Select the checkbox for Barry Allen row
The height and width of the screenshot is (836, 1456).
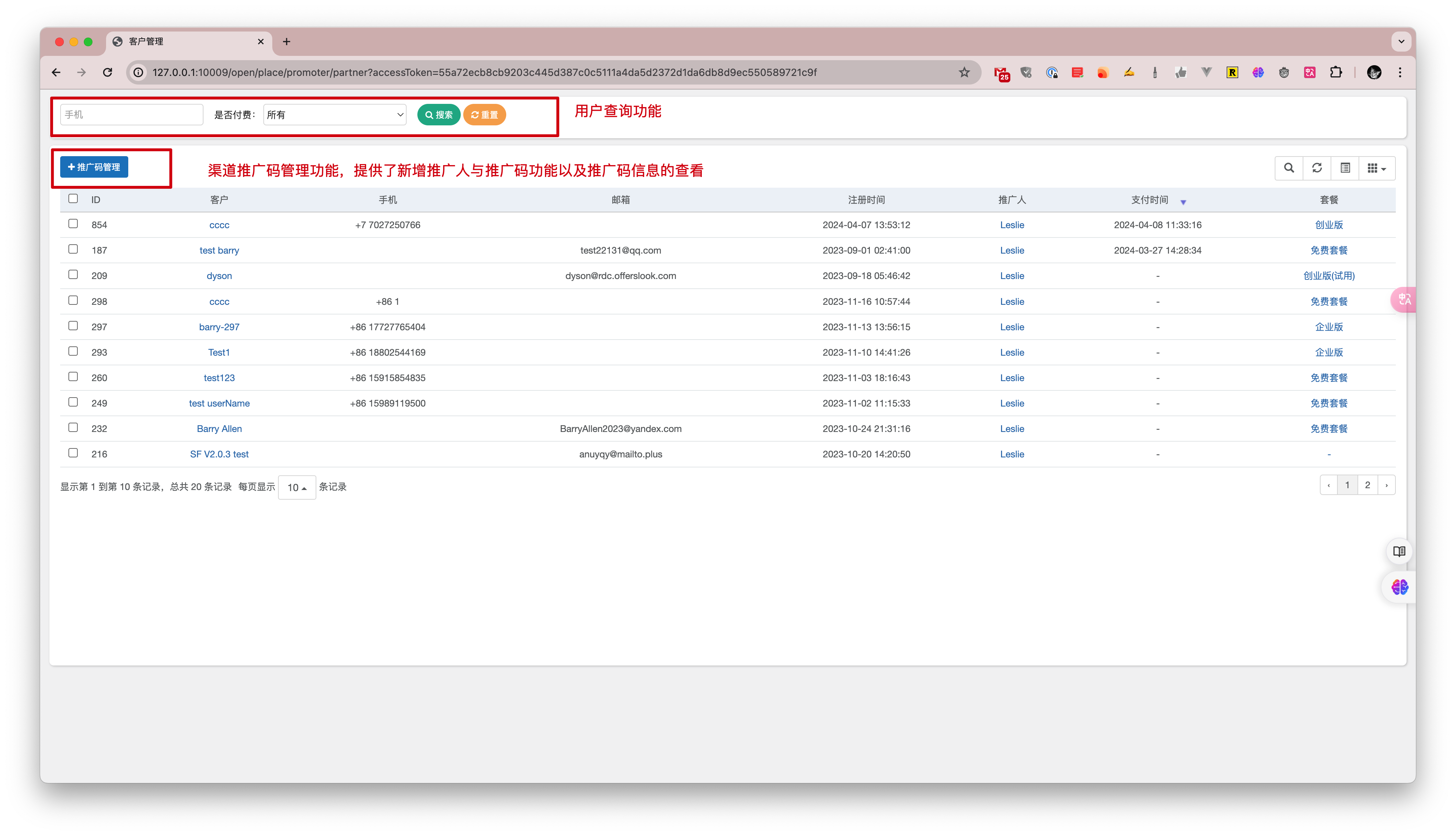(x=73, y=428)
